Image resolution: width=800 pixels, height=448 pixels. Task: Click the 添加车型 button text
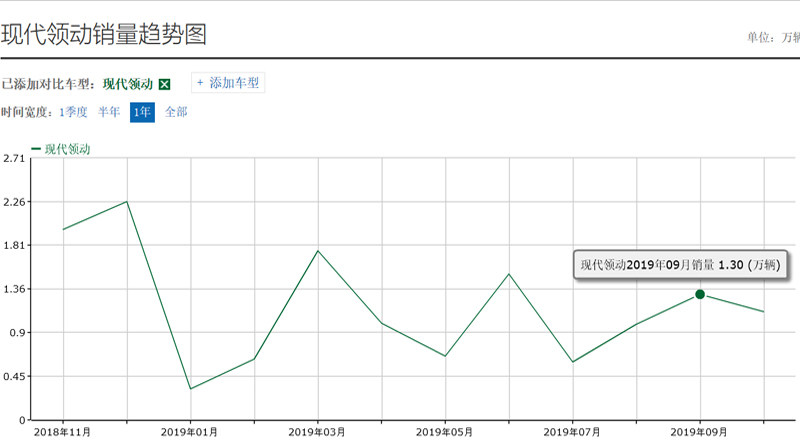click(234, 83)
